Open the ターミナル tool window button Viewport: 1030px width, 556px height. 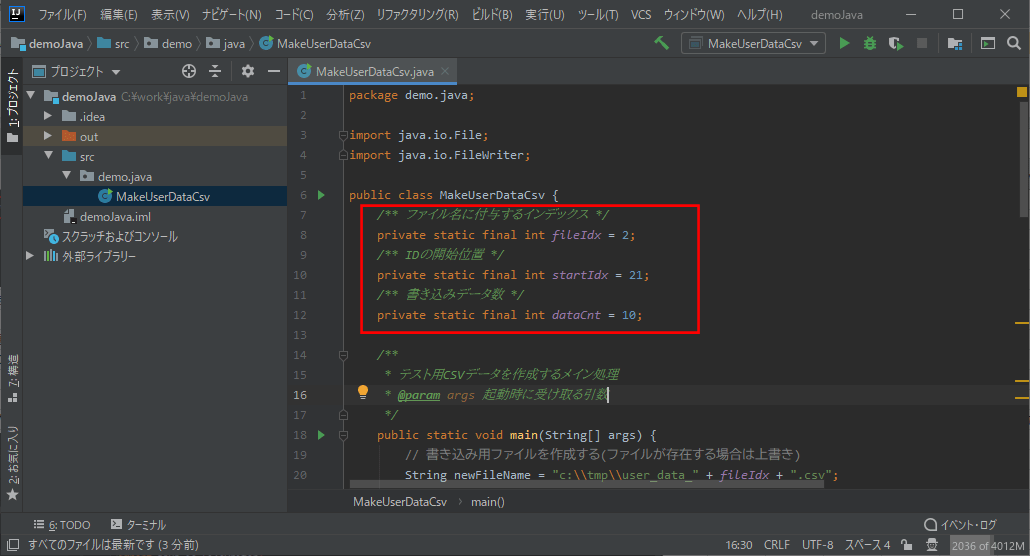tap(139, 525)
